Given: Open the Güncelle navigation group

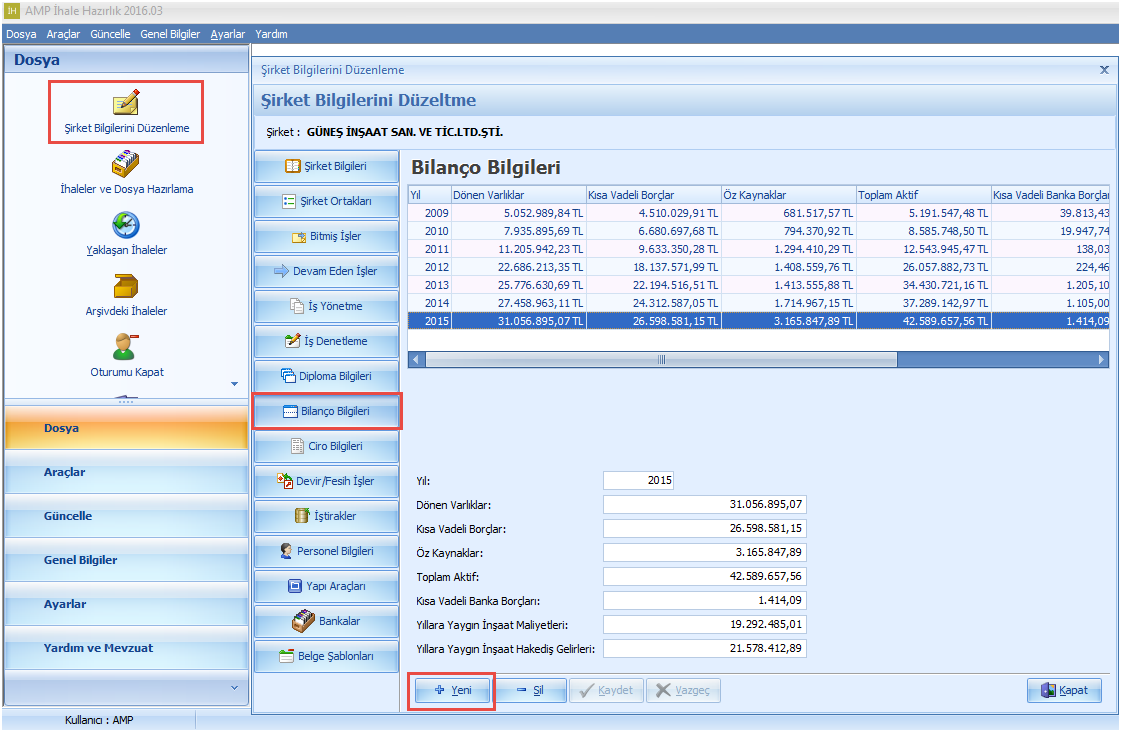Looking at the screenshot, I should point(126,516).
